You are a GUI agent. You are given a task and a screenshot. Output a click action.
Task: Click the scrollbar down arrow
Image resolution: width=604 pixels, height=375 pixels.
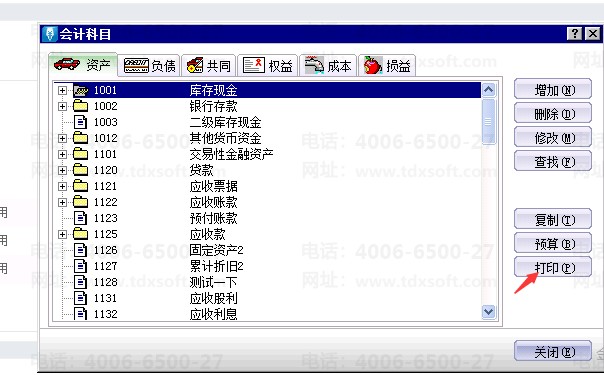point(488,311)
